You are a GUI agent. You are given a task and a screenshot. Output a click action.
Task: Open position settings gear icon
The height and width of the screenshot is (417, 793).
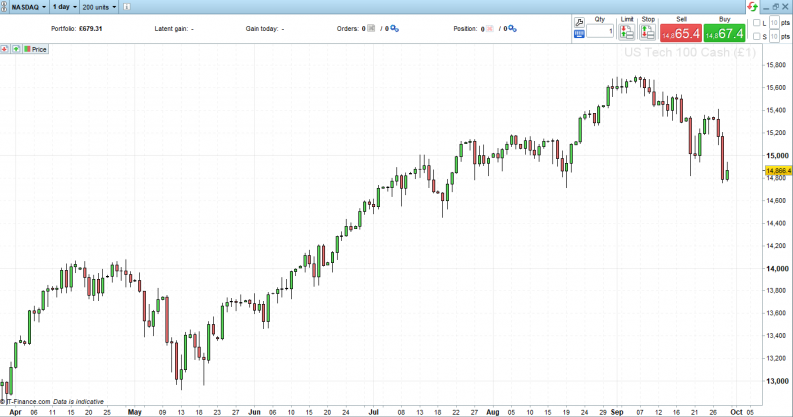tap(512, 29)
